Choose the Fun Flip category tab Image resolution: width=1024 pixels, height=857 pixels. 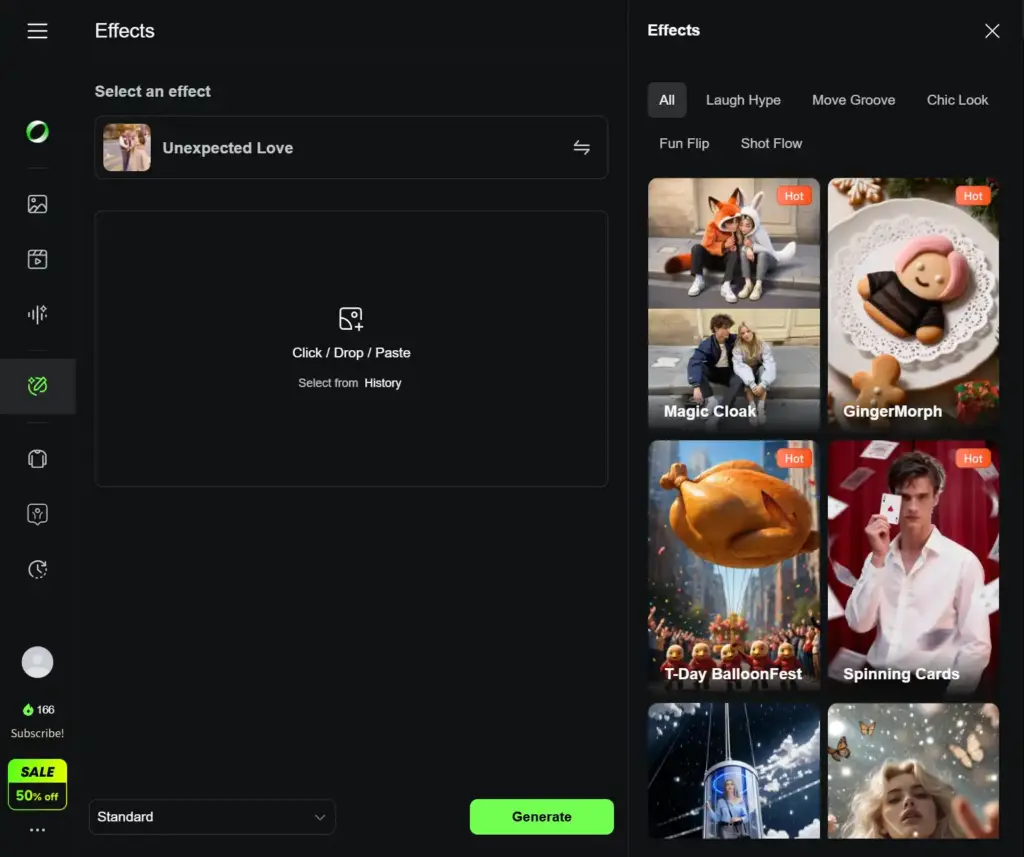tap(684, 143)
